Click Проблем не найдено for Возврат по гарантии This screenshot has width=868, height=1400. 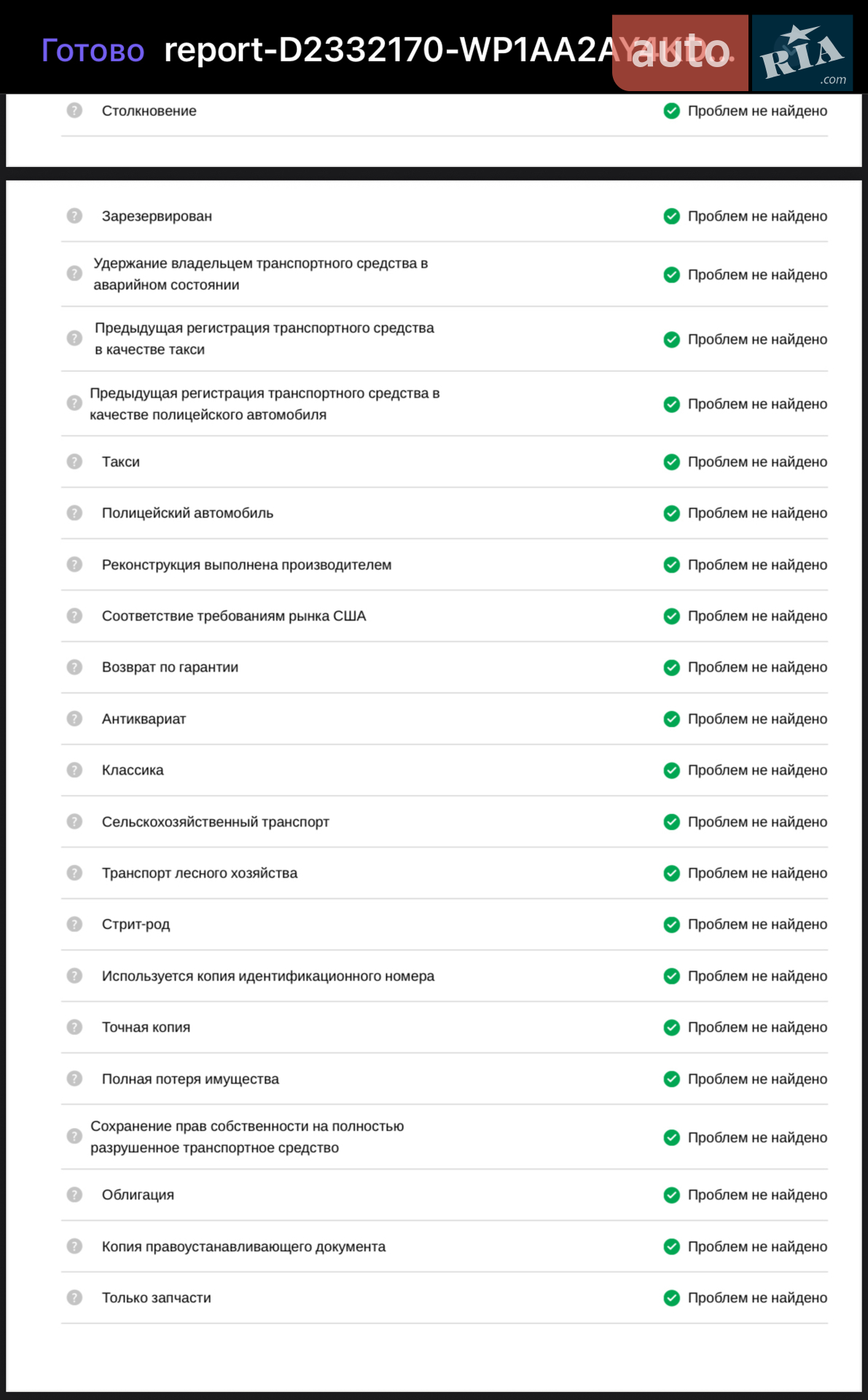[757, 667]
